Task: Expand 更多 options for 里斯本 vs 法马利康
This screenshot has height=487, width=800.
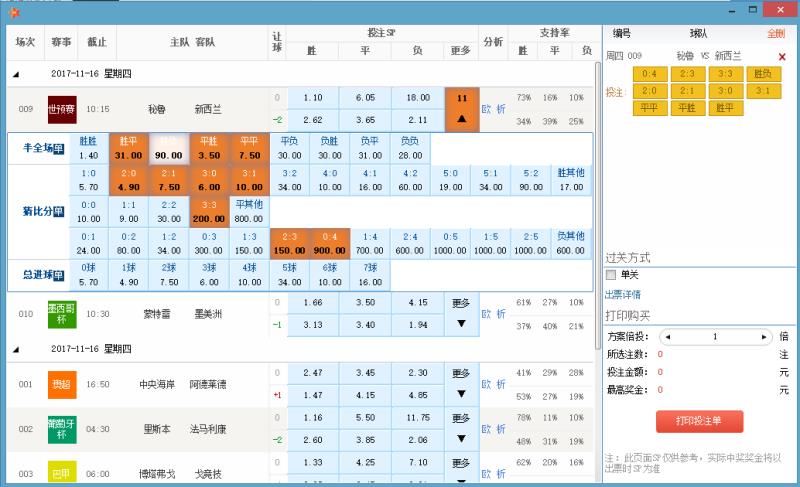Action: pyautogui.click(x=461, y=429)
